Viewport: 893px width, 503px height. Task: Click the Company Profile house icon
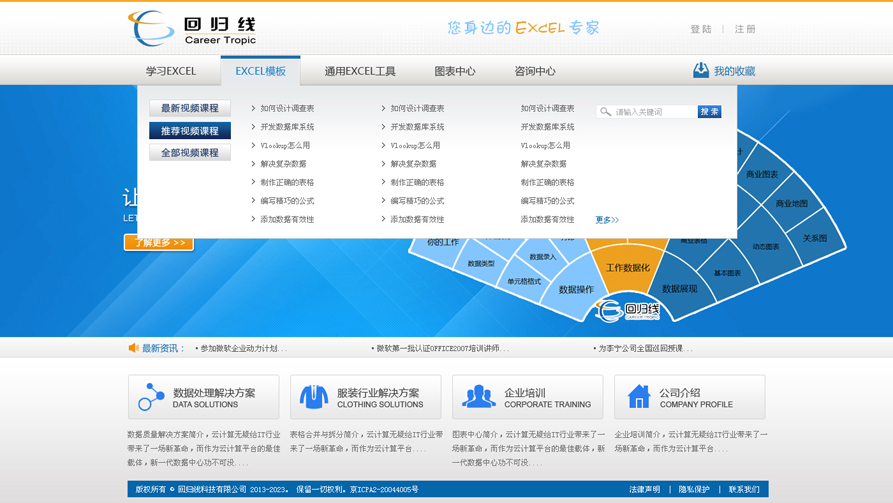coord(639,397)
